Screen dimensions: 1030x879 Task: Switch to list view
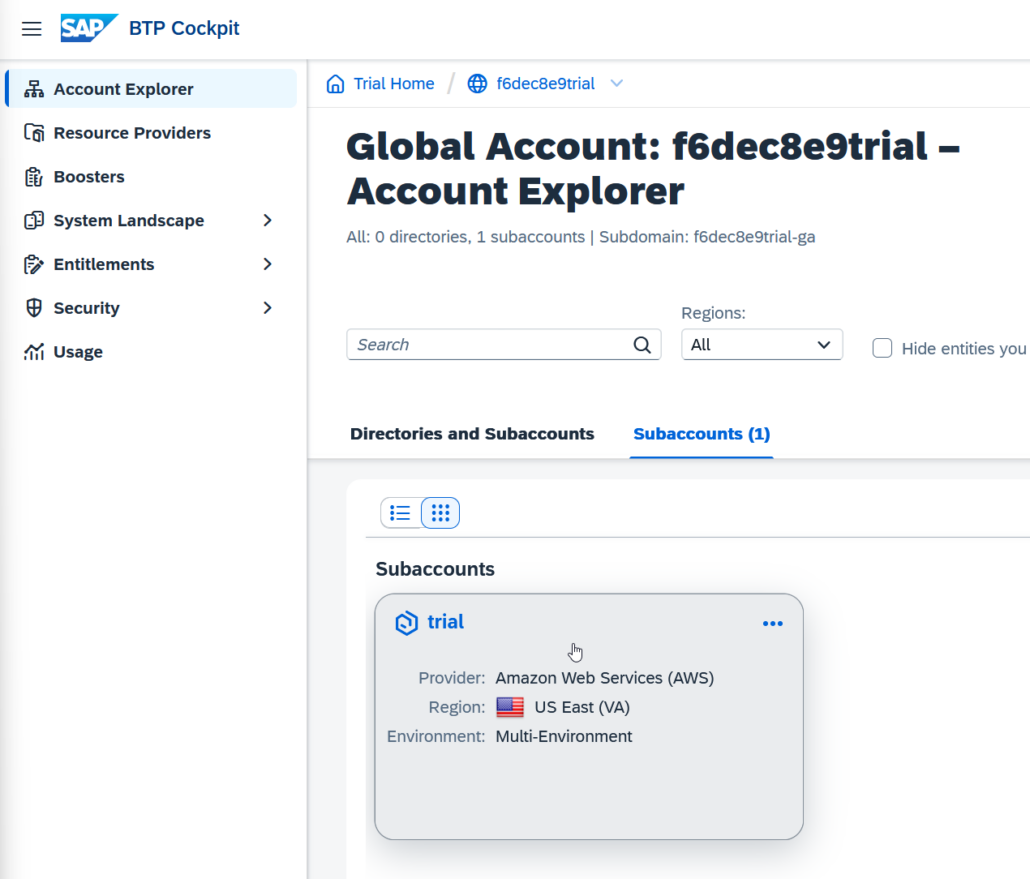click(x=400, y=513)
